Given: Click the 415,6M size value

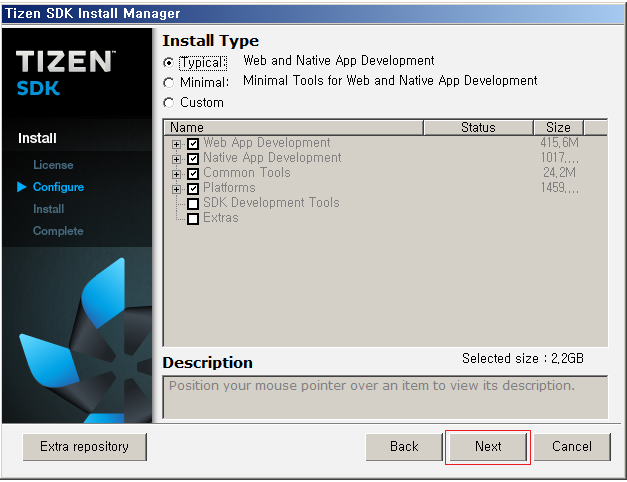Looking at the screenshot, I should 559,142.
